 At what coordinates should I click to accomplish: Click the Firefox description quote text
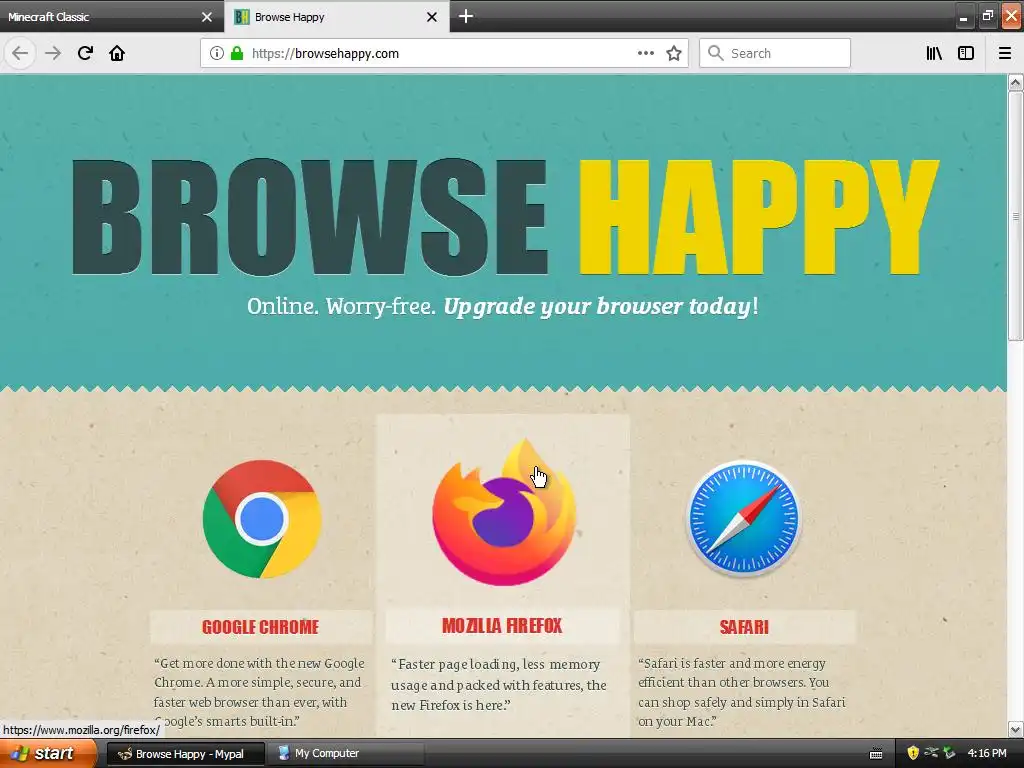tap(499, 684)
